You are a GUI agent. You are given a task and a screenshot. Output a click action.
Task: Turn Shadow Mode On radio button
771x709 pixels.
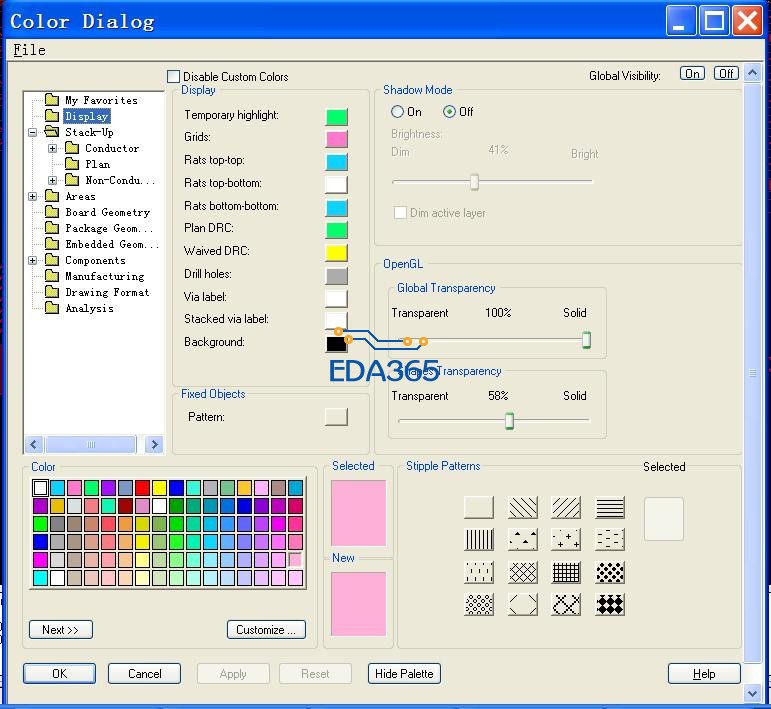(397, 112)
